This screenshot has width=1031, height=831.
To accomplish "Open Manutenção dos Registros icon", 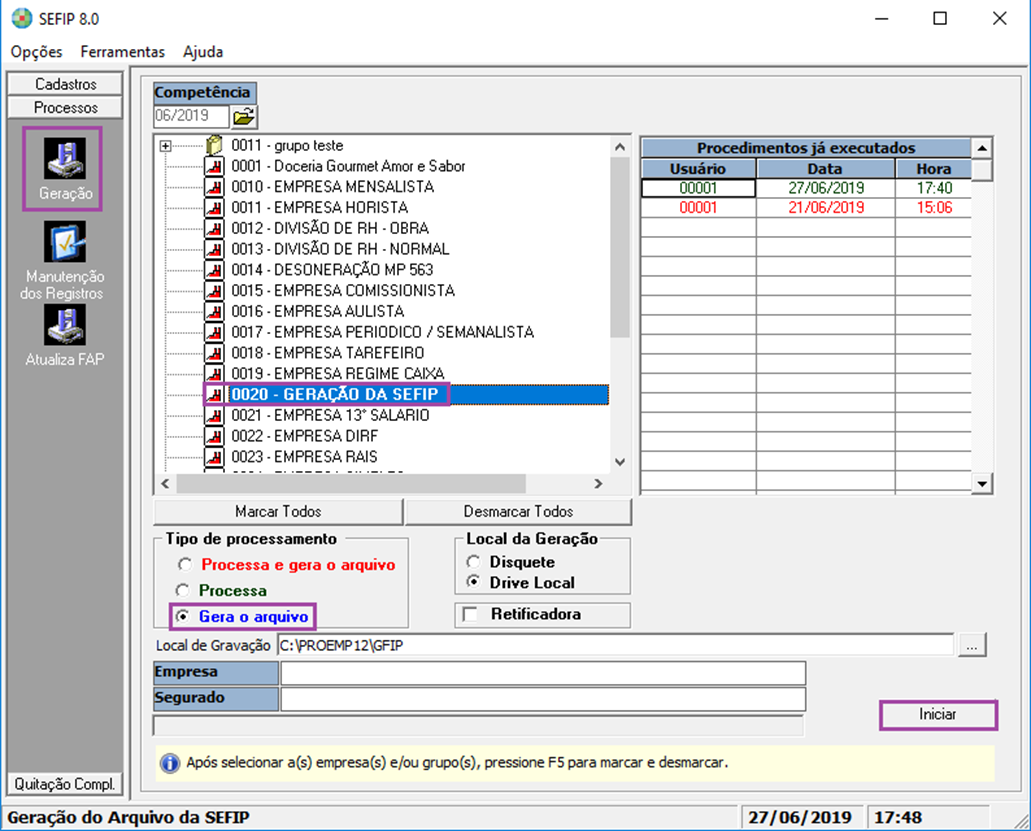I will [x=65, y=242].
